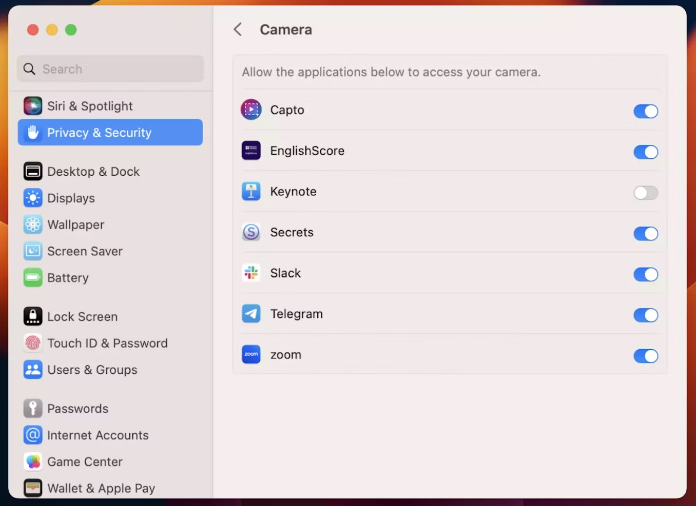Click the Game Center icon
Image resolution: width=696 pixels, height=506 pixels.
[x=33, y=462]
